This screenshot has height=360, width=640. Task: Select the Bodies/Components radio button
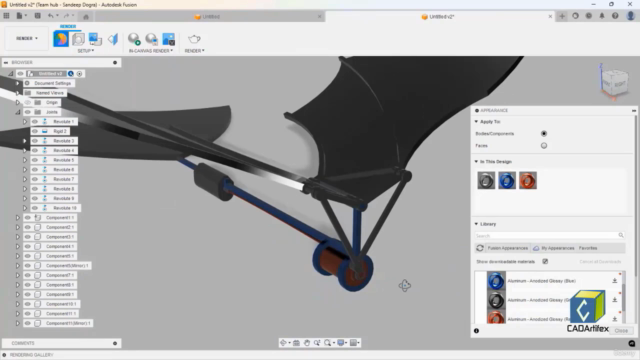(544, 133)
